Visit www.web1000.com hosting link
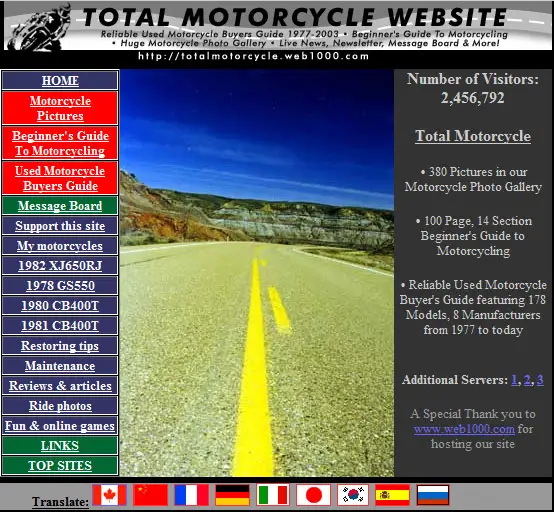Image resolution: width=554 pixels, height=512 pixels. pyautogui.click(x=464, y=429)
